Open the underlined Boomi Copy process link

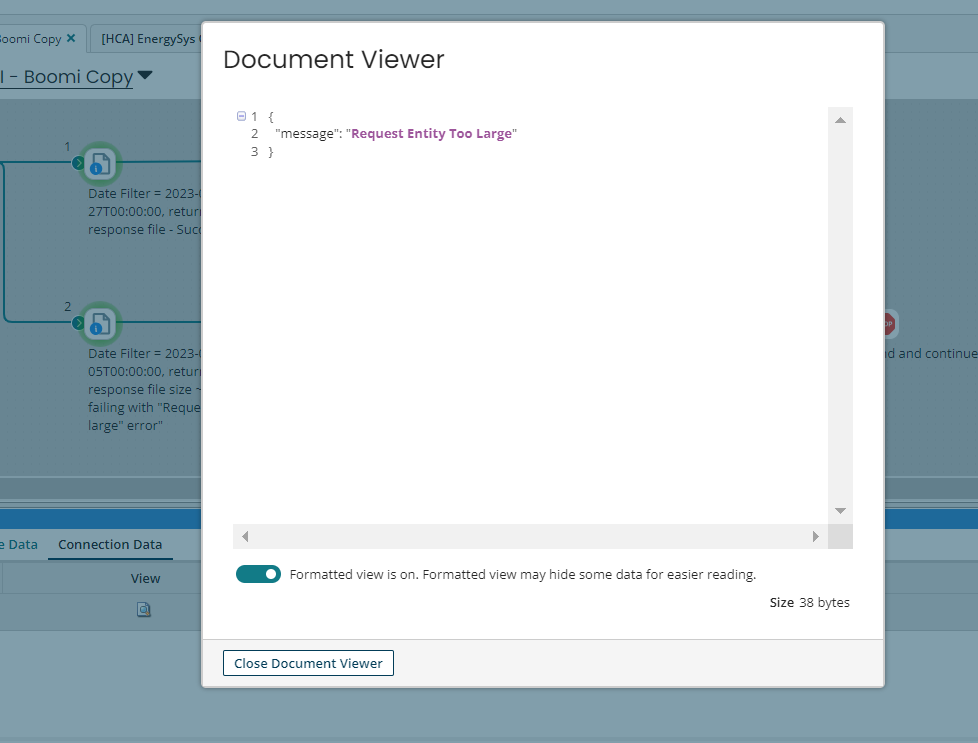[66, 76]
